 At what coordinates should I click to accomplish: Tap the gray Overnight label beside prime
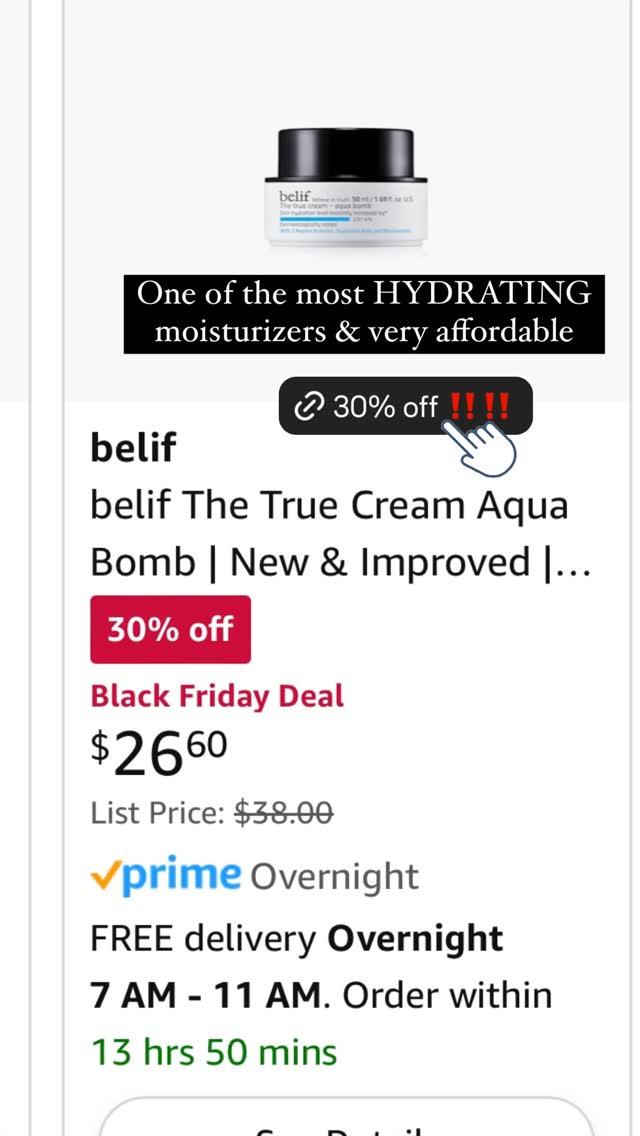pyautogui.click(x=334, y=877)
